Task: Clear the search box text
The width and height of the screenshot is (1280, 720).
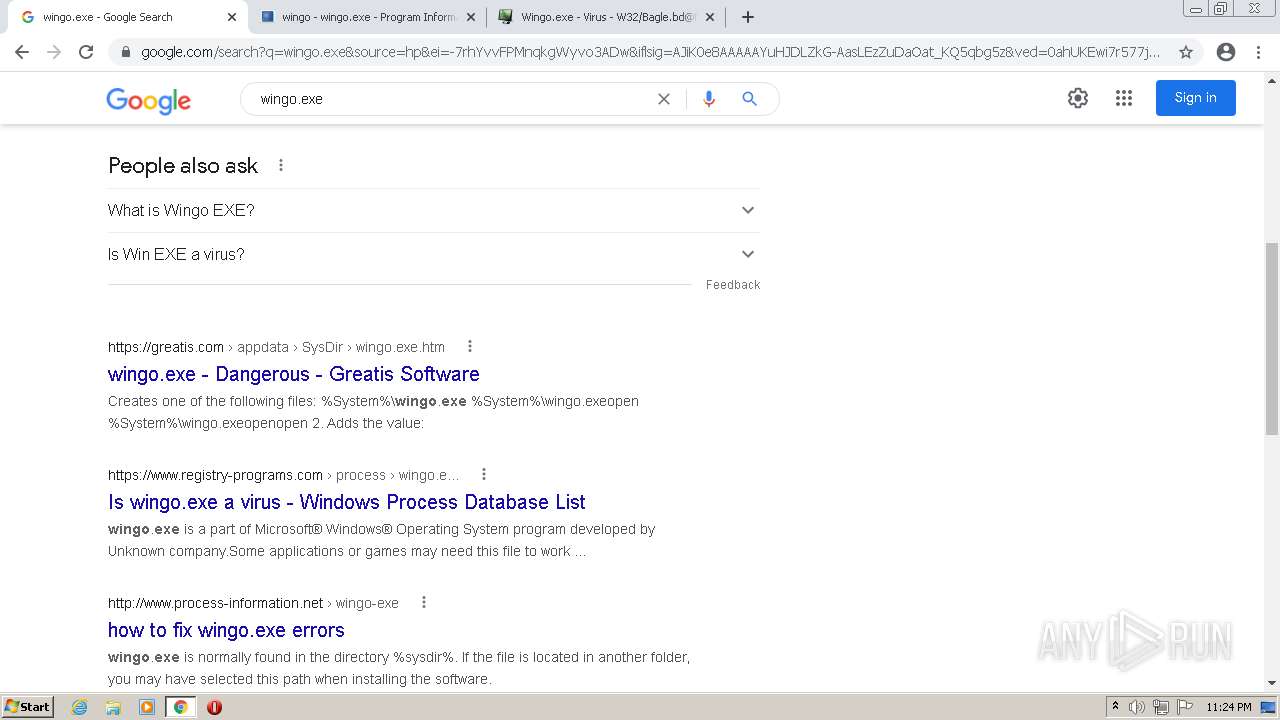Action: click(663, 99)
